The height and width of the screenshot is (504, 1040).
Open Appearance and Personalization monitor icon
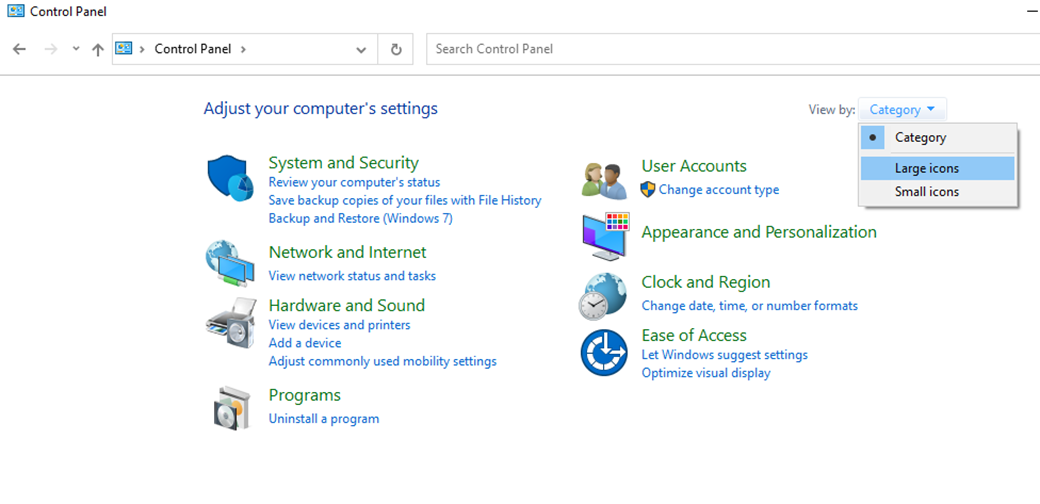click(x=604, y=236)
